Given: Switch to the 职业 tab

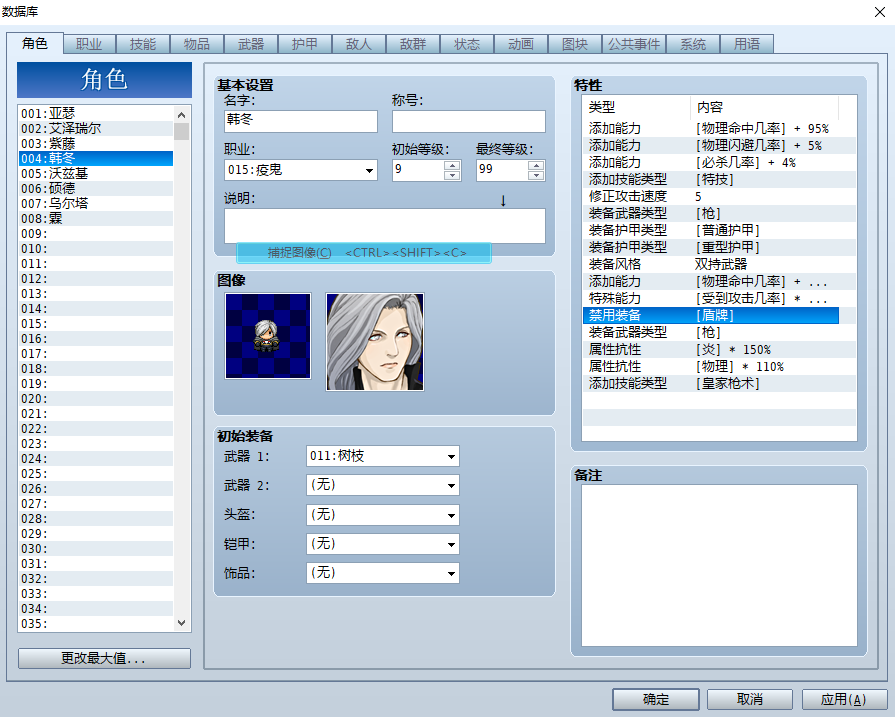Looking at the screenshot, I should tap(89, 45).
